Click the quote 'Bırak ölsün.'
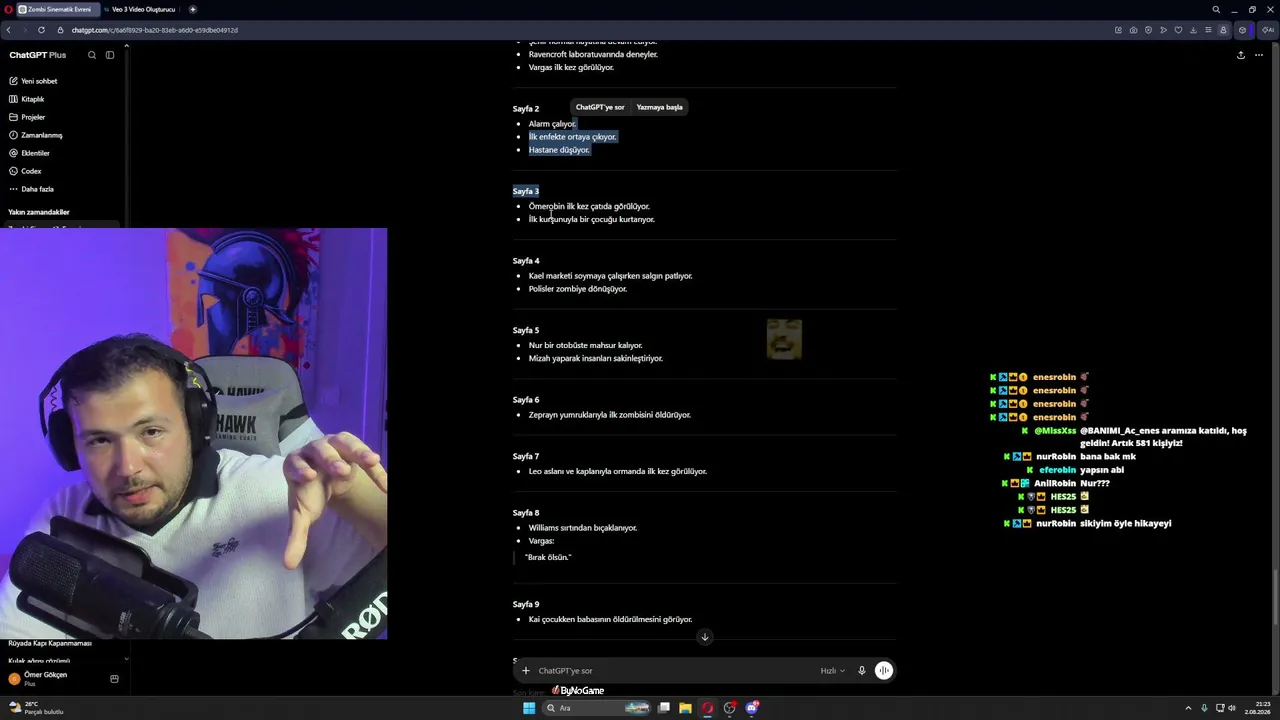This screenshot has width=1280, height=720. [x=548, y=557]
